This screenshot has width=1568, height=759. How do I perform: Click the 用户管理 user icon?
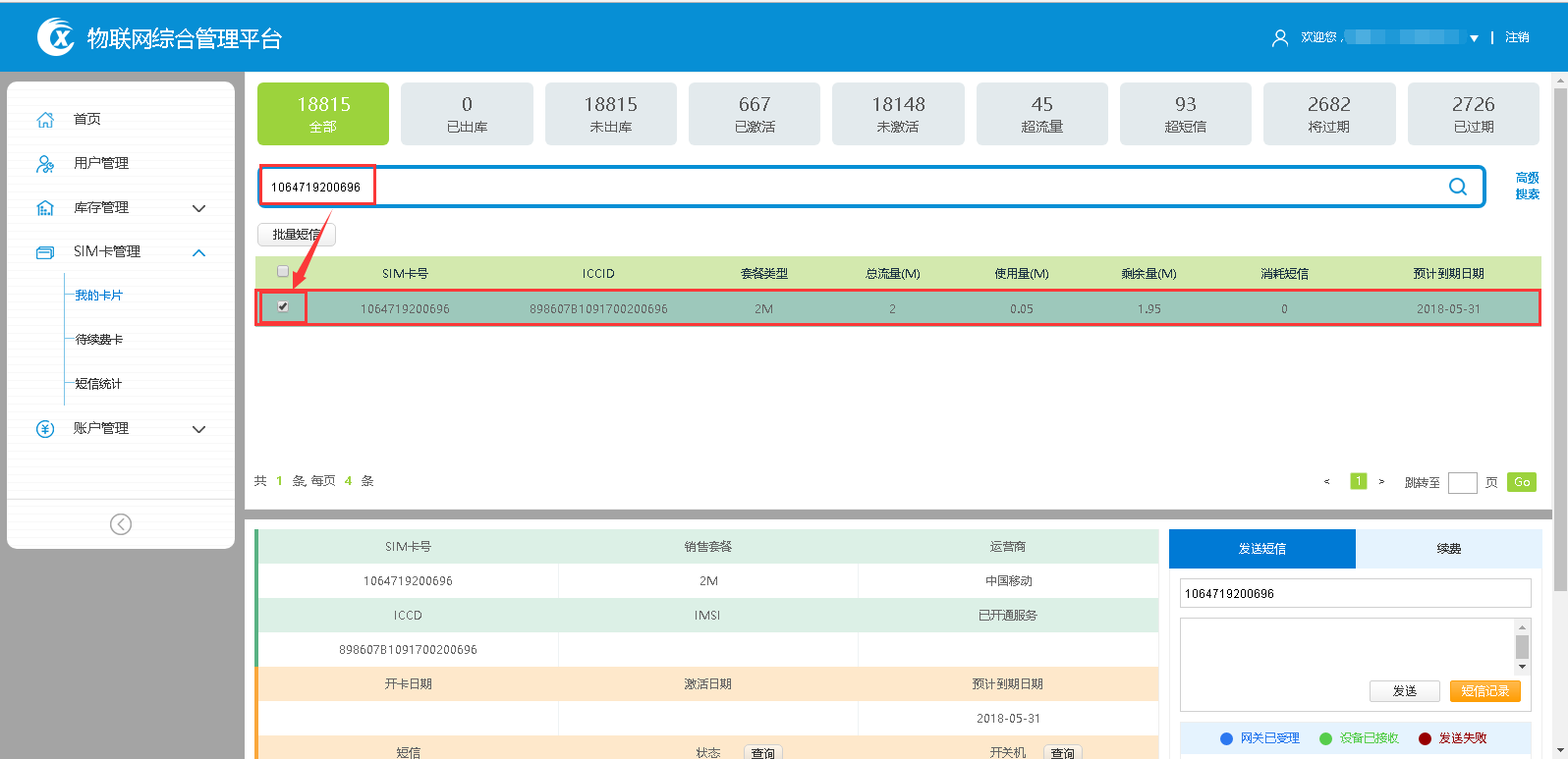click(45, 164)
